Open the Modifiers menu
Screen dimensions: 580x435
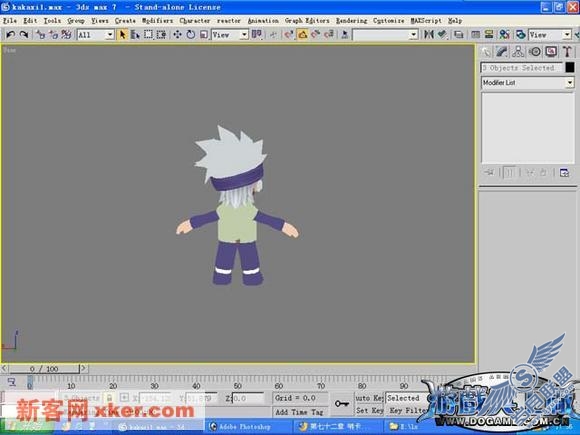157,21
